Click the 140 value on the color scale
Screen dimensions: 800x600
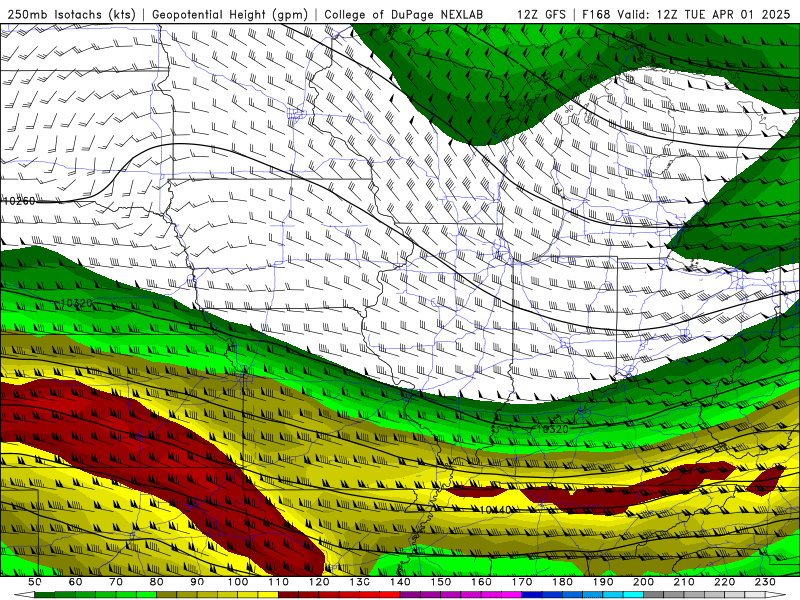tap(401, 582)
